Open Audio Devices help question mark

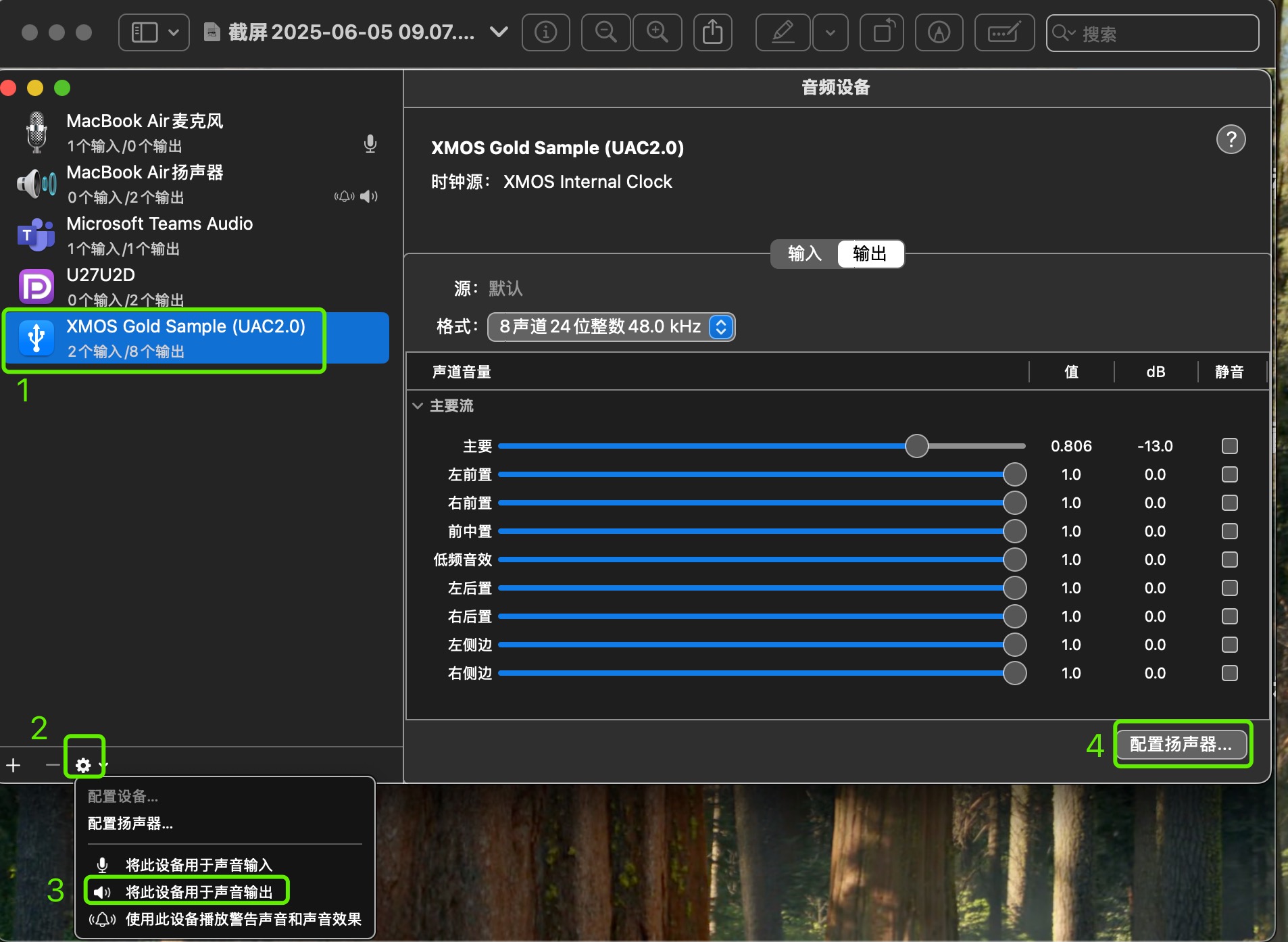click(x=1231, y=139)
